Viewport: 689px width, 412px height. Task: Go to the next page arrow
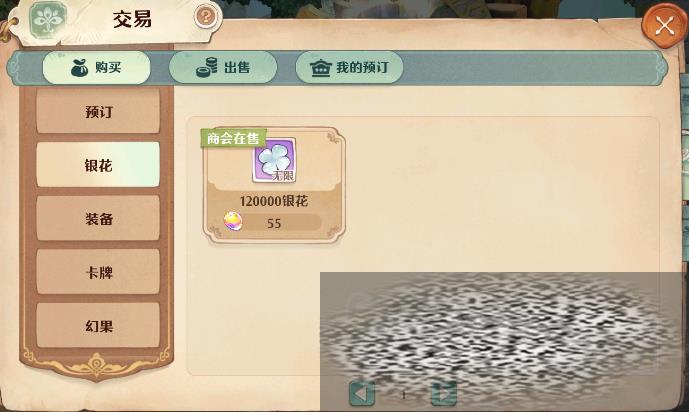(444, 394)
